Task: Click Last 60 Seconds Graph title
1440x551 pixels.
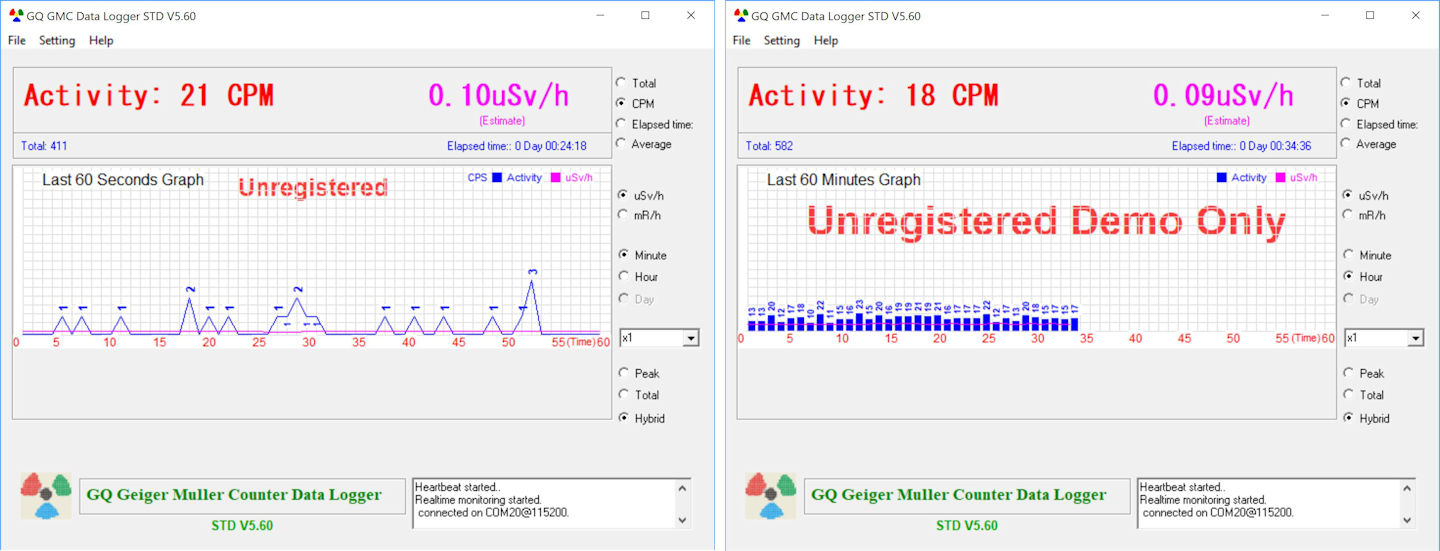Action: pos(123,180)
